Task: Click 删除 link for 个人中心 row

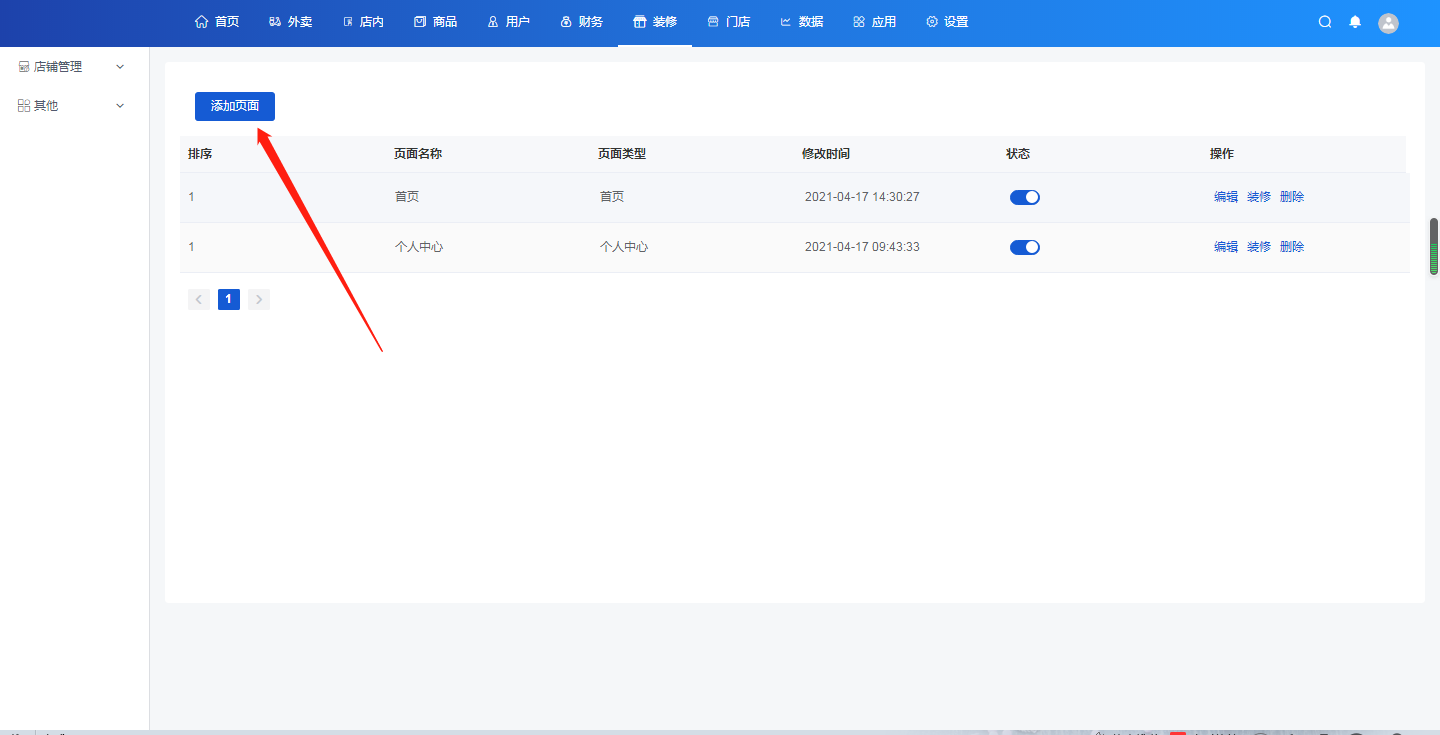Action: 1291,247
